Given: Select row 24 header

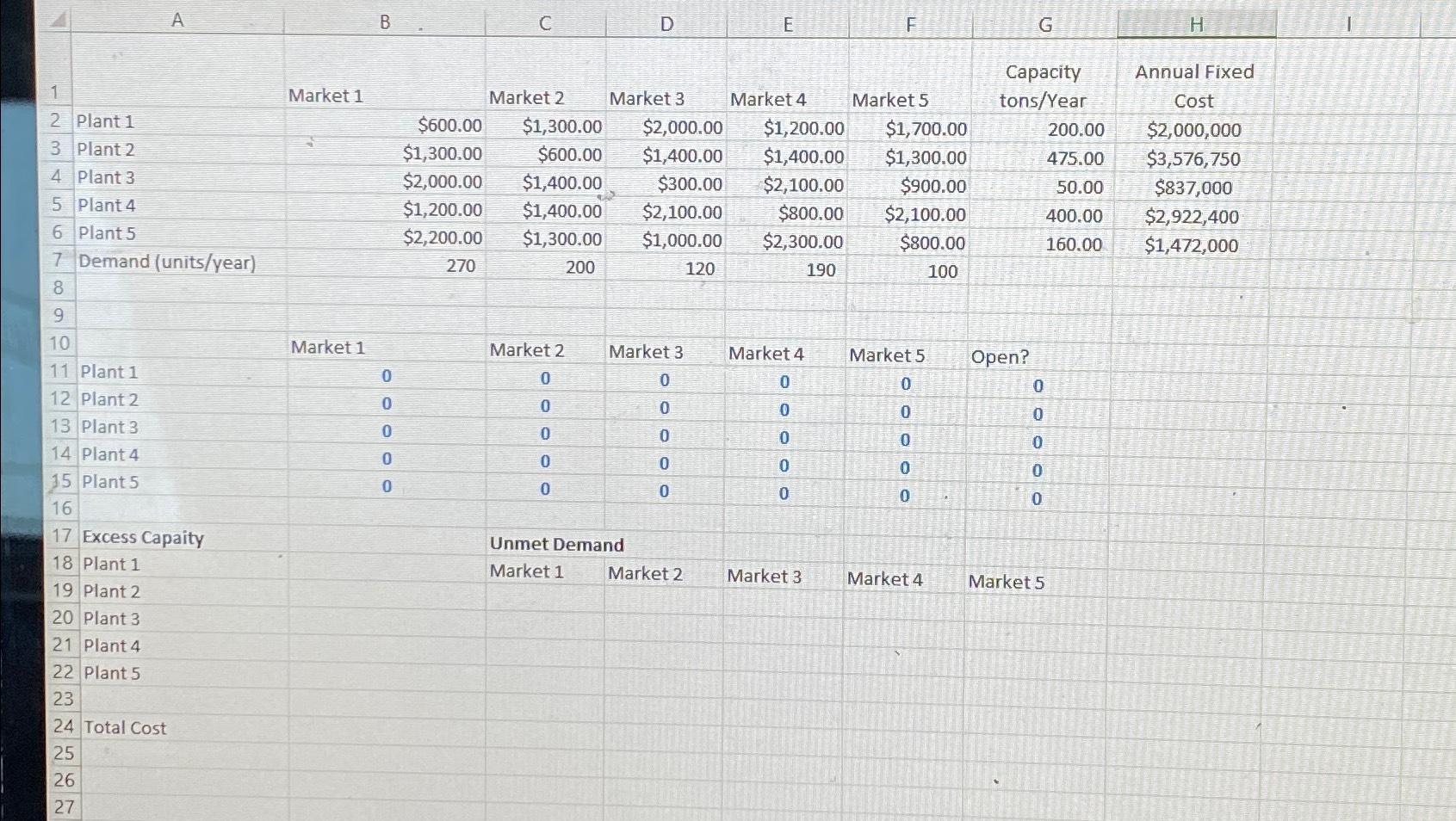Looking at the screenshot, I should point(63,725).
